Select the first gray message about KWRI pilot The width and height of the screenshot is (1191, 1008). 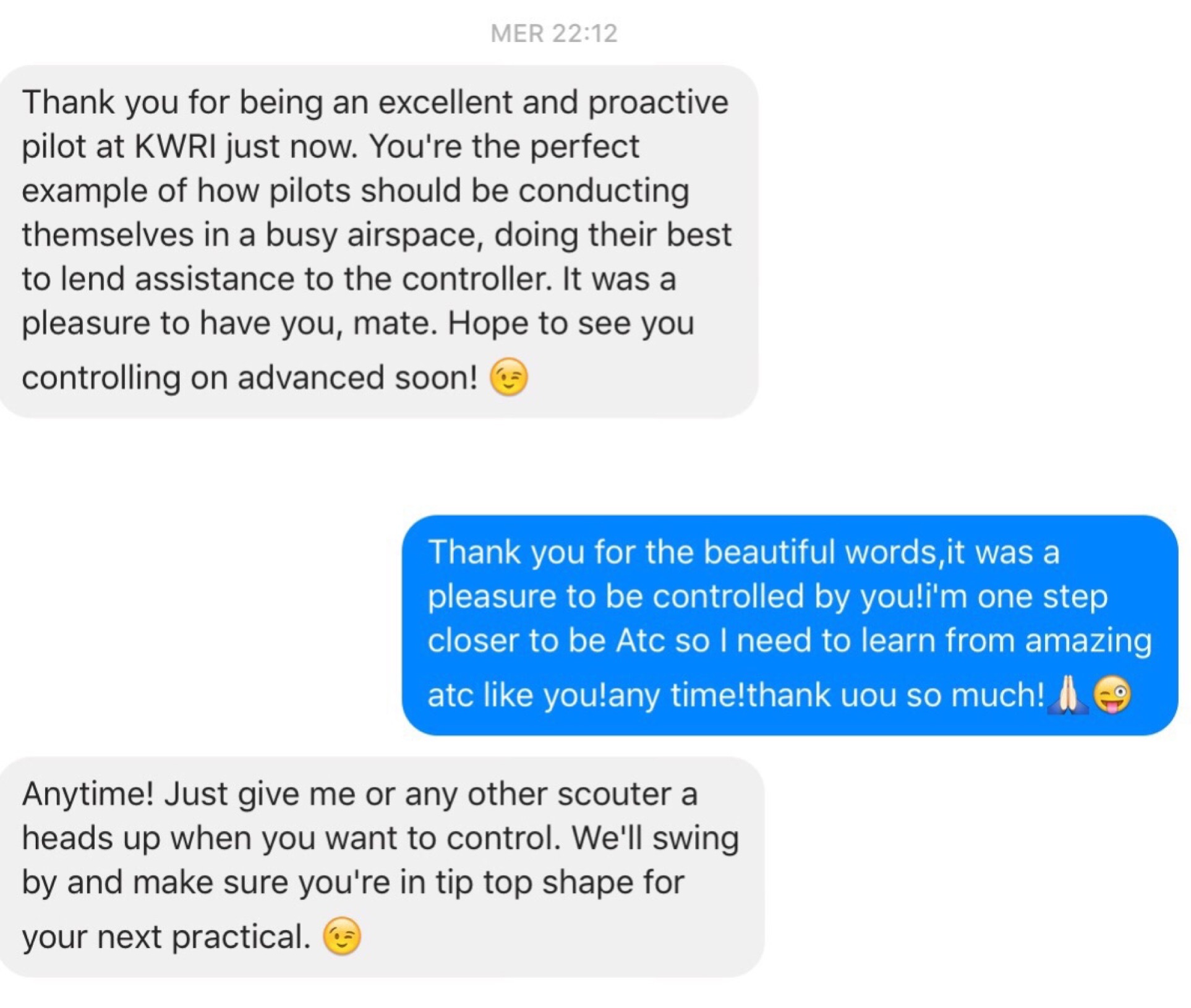click(379, 241)
